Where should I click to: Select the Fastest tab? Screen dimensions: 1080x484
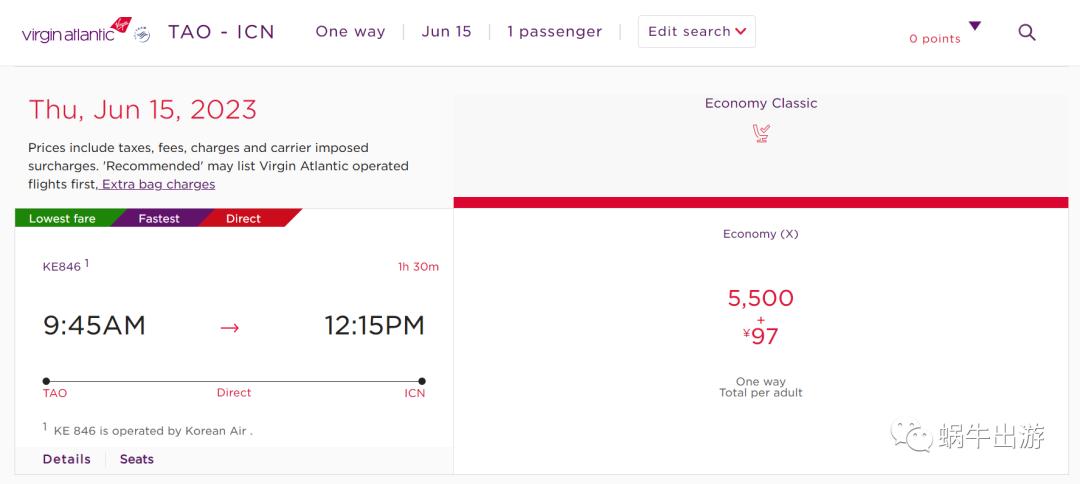click(x=159, y=219)
